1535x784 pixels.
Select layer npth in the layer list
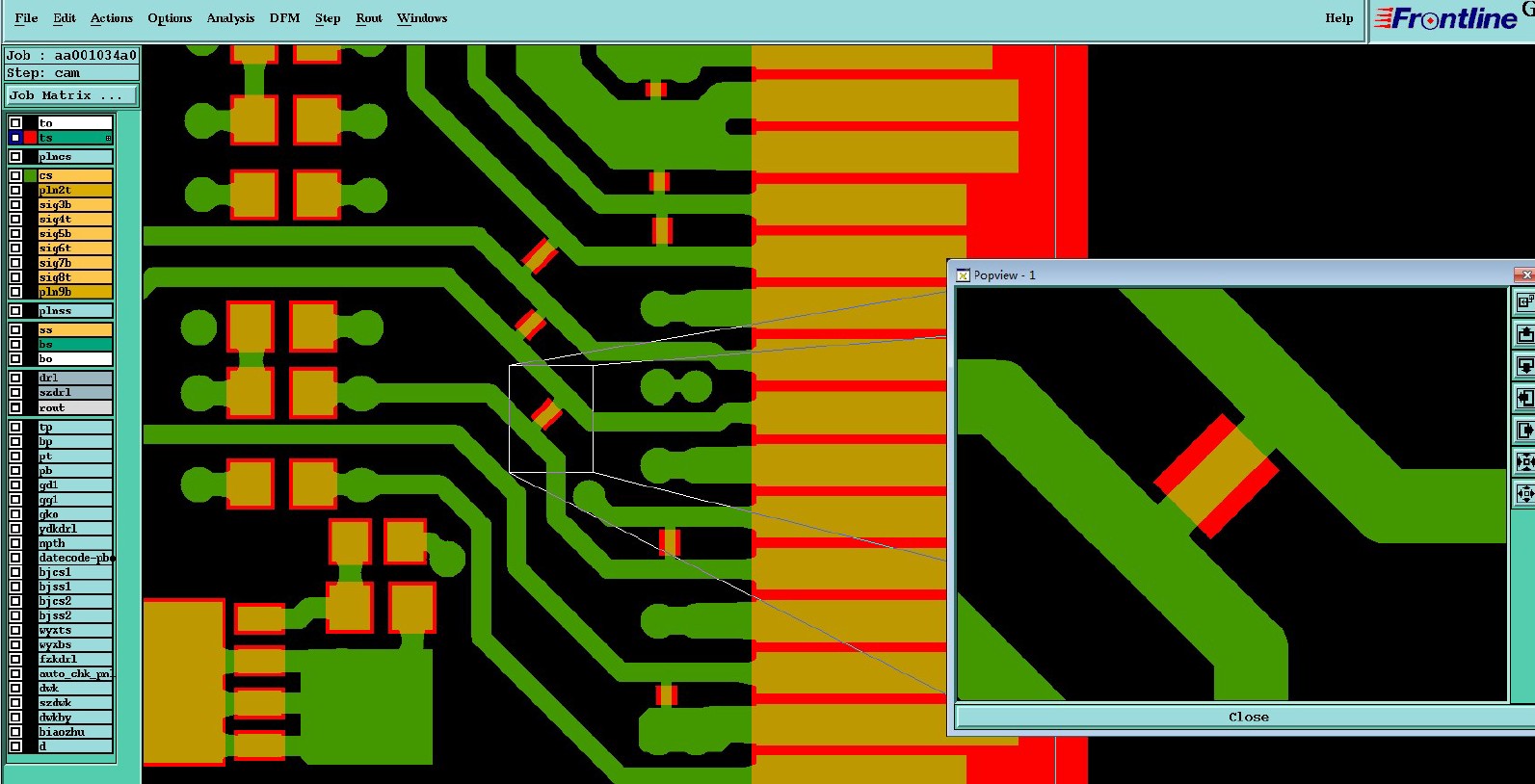(75, 543)
